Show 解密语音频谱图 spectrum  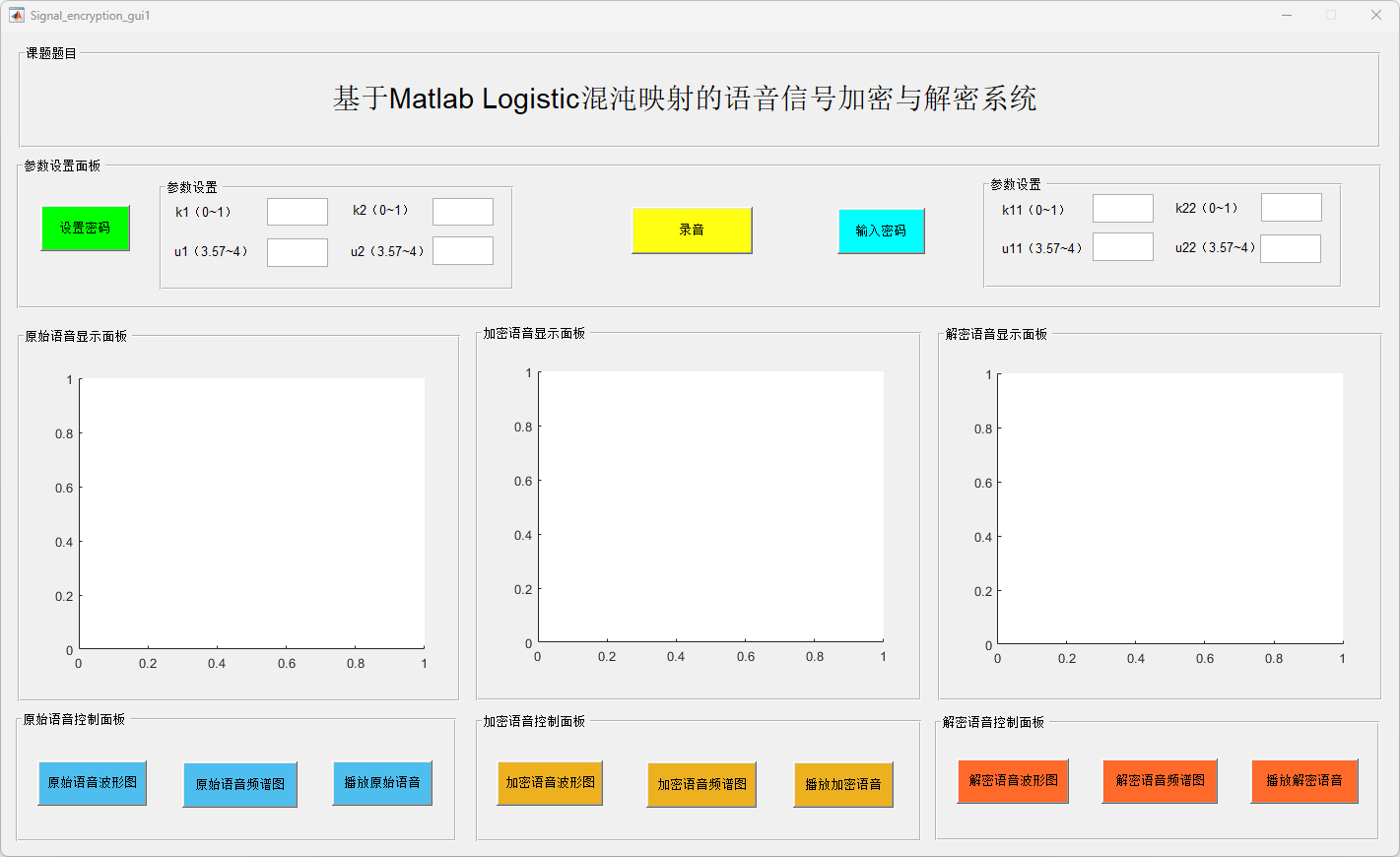pyautogui.click(x=1160, y=781)
